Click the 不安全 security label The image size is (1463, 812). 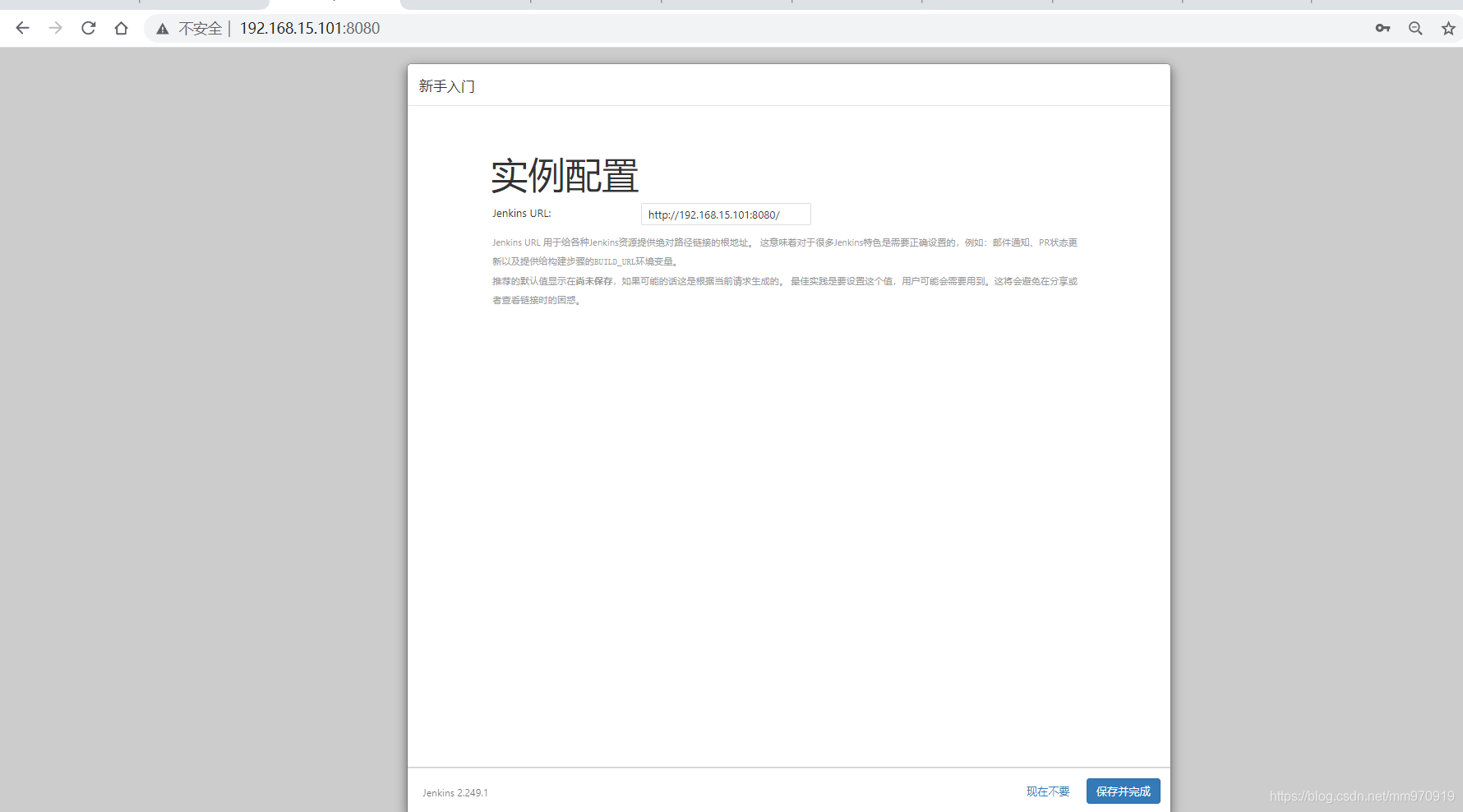pos(201,29)
